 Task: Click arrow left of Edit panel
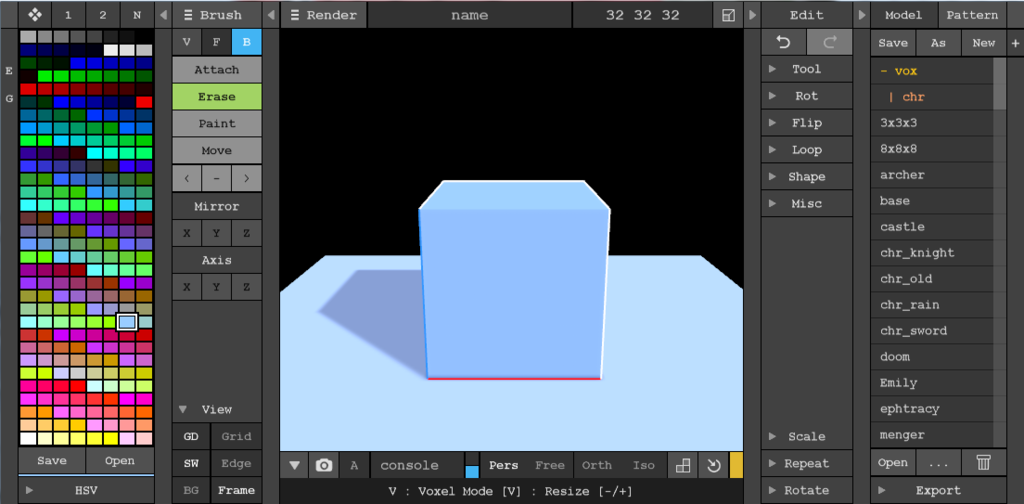(x=752, y=15)
